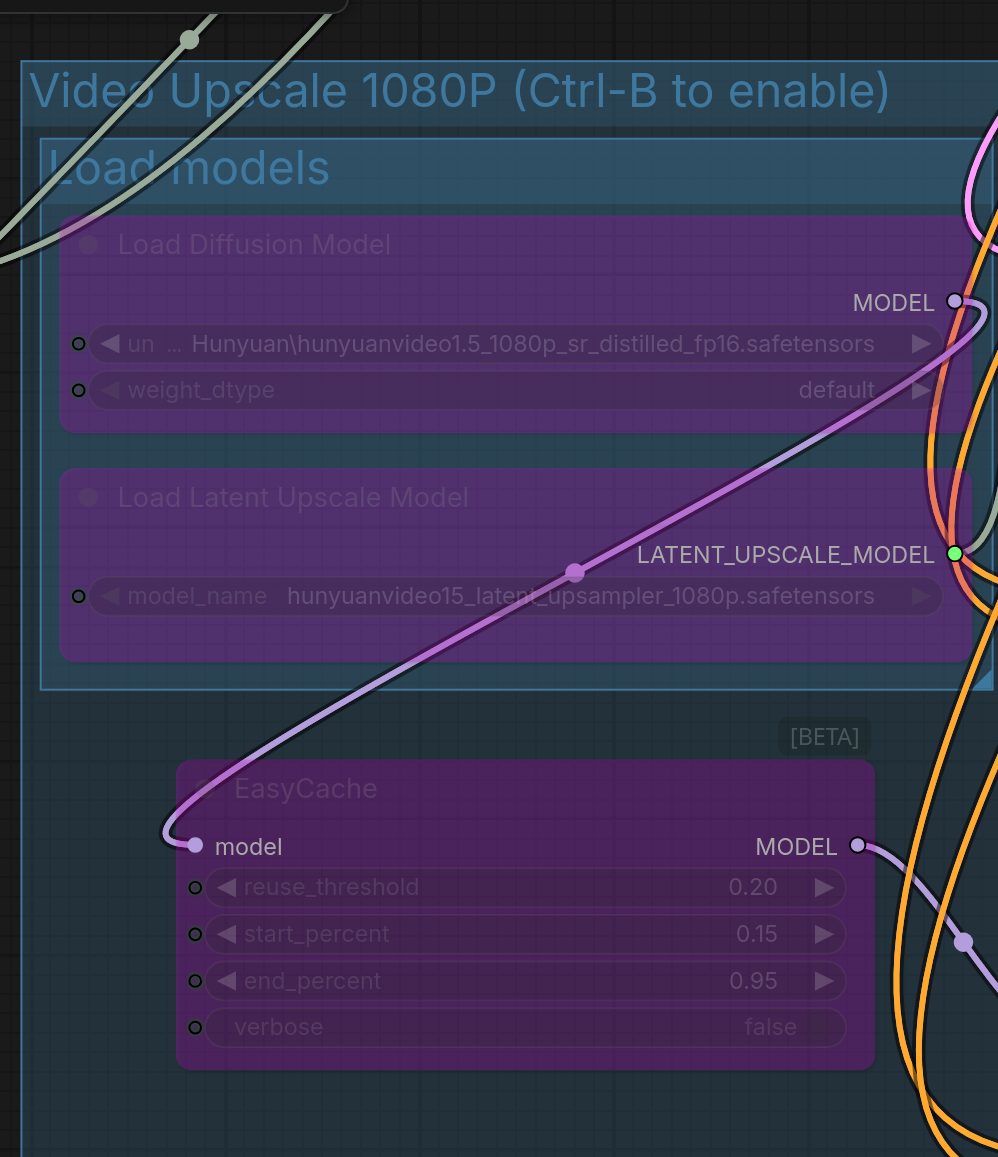This screenshot has height=1157, width=998.
Task: Click the EasyCache node collapse dot
Action: coord(204,788)
